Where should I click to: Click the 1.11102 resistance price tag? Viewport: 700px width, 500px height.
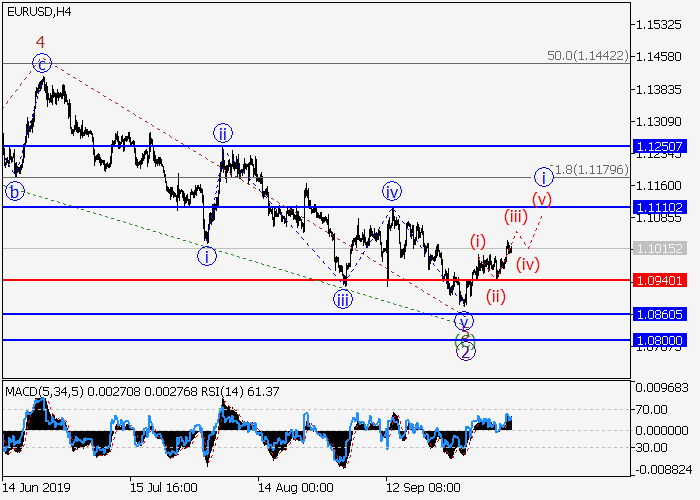pos(659,207)
